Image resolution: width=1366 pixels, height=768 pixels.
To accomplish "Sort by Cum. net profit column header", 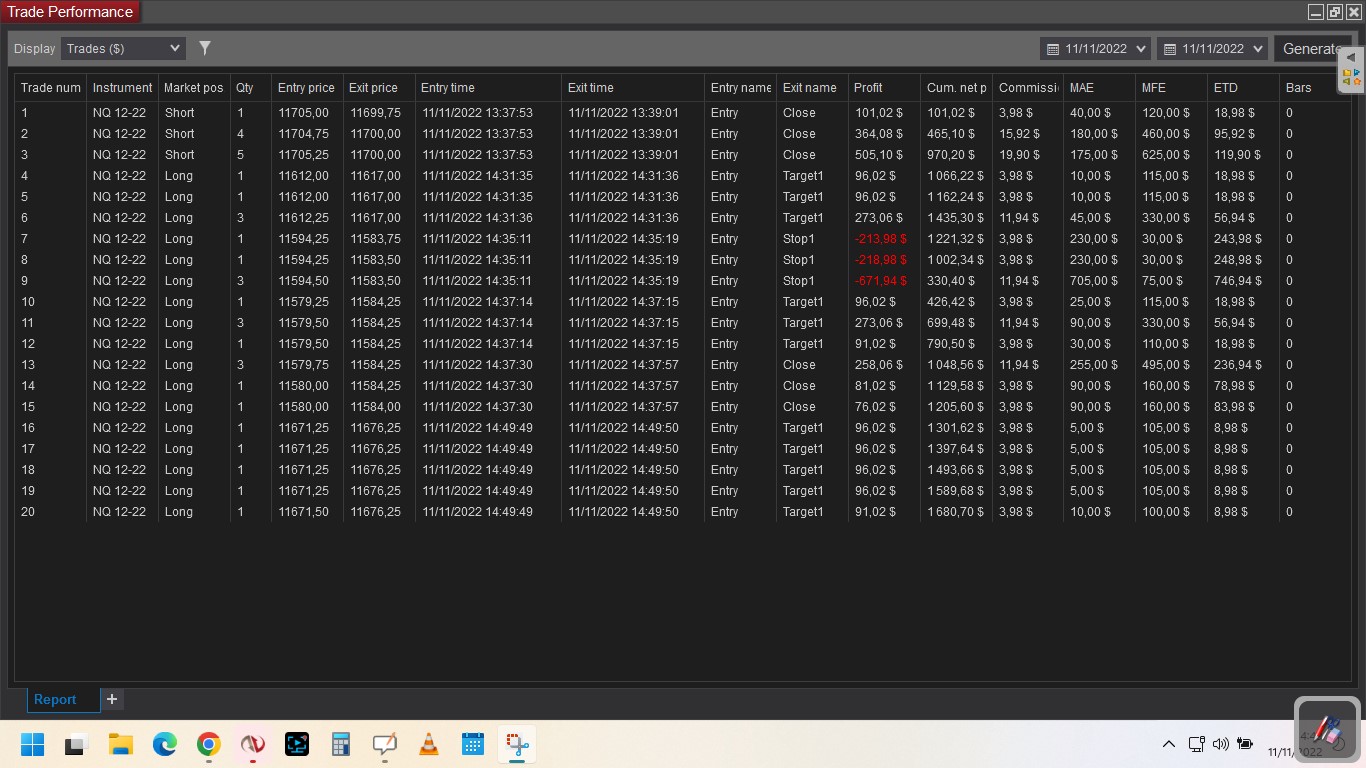I will pyautogui.click(x=956, y=88).
